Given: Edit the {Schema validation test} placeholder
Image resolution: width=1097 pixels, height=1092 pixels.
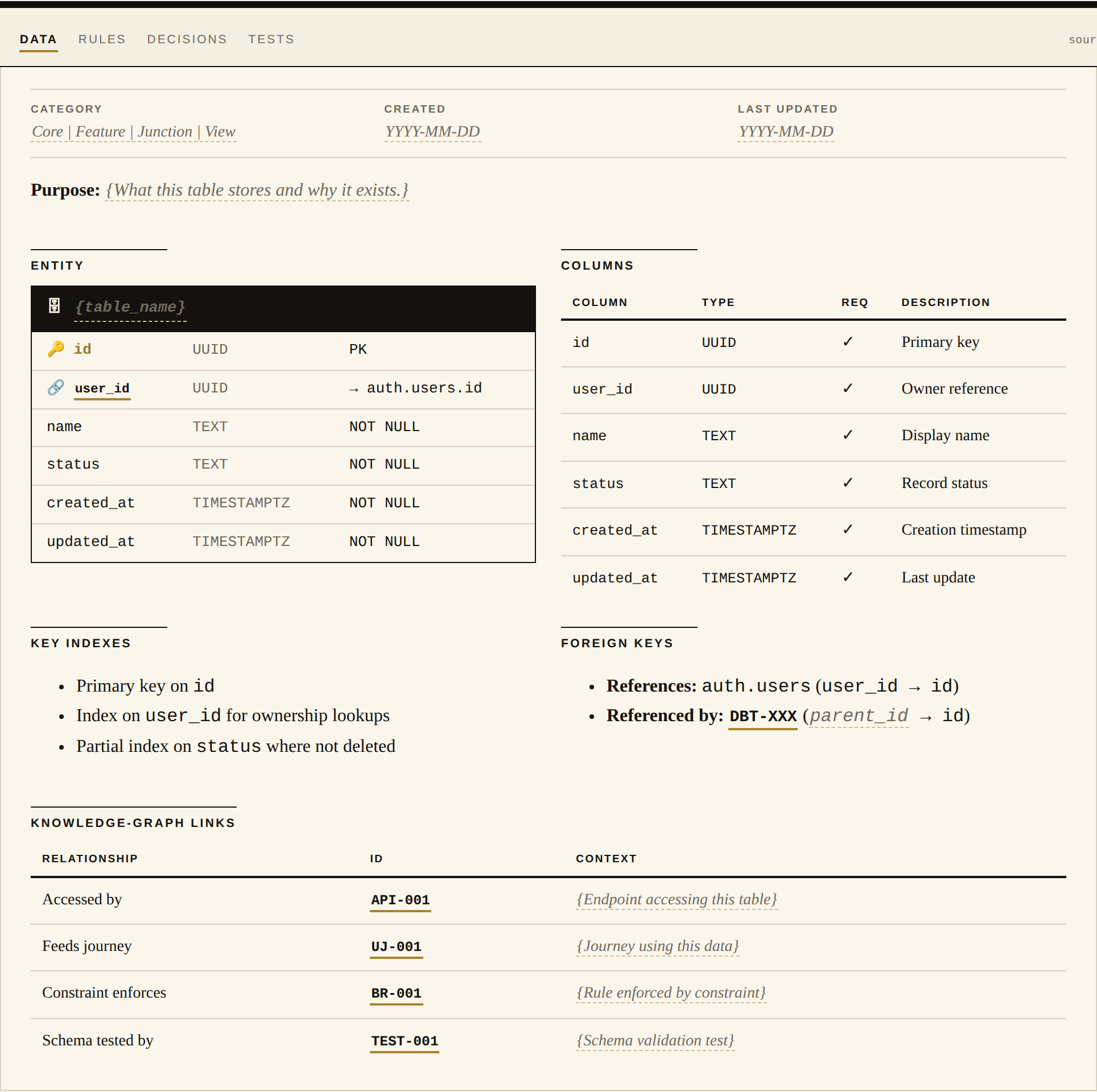Looking at the screenshot, I should 655,1041.
